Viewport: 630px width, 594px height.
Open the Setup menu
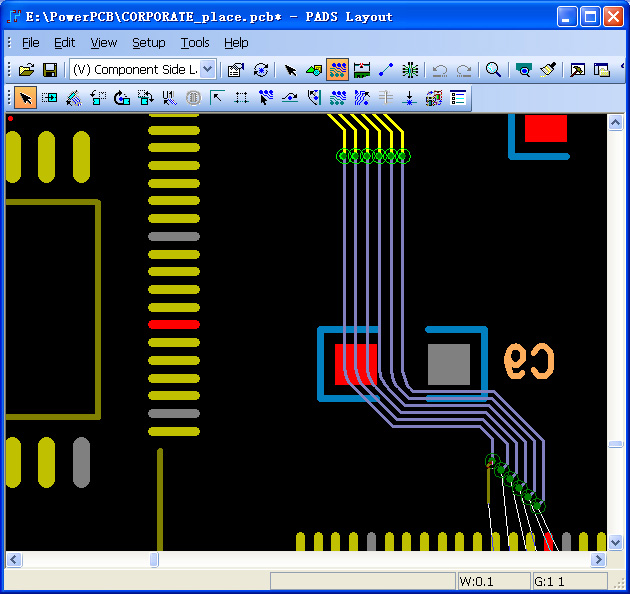149,43
